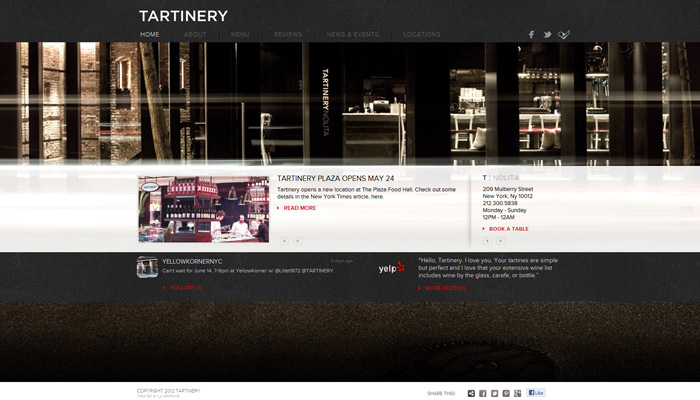The image size is (700, 400).
Task: Share the page on Pinterest via the footer icon
Action: coord(506,393)
